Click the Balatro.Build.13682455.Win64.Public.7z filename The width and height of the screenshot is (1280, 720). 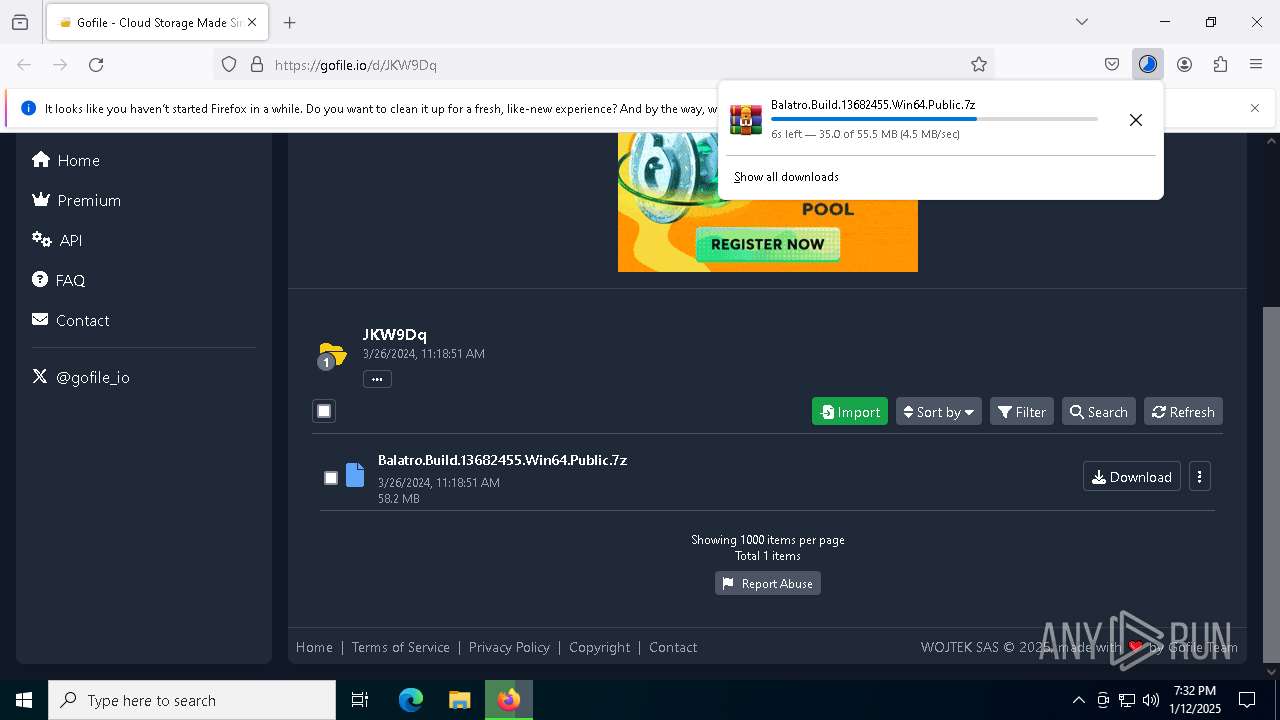[502, 460]
